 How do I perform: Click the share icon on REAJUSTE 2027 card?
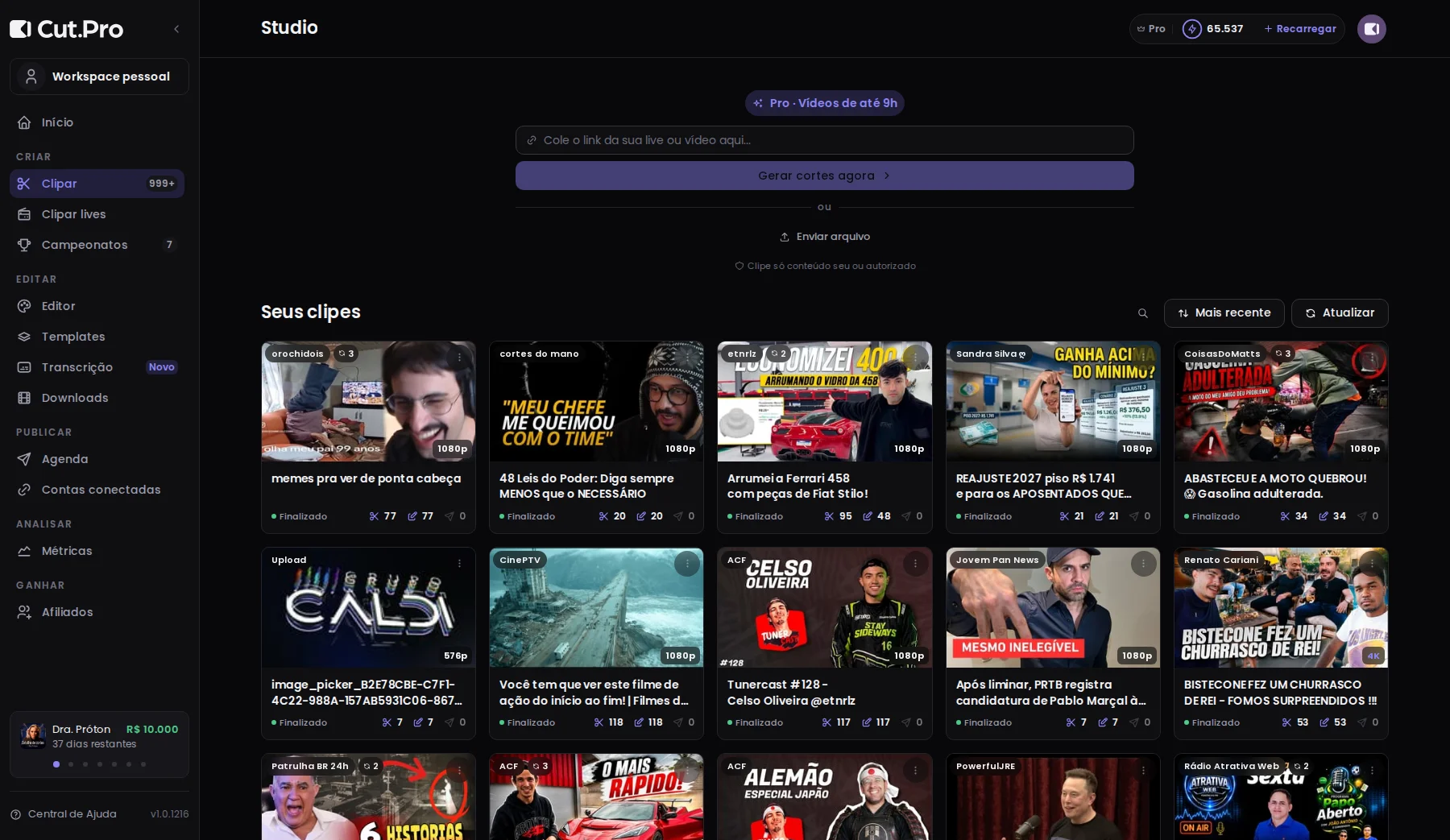point(1134,516)
